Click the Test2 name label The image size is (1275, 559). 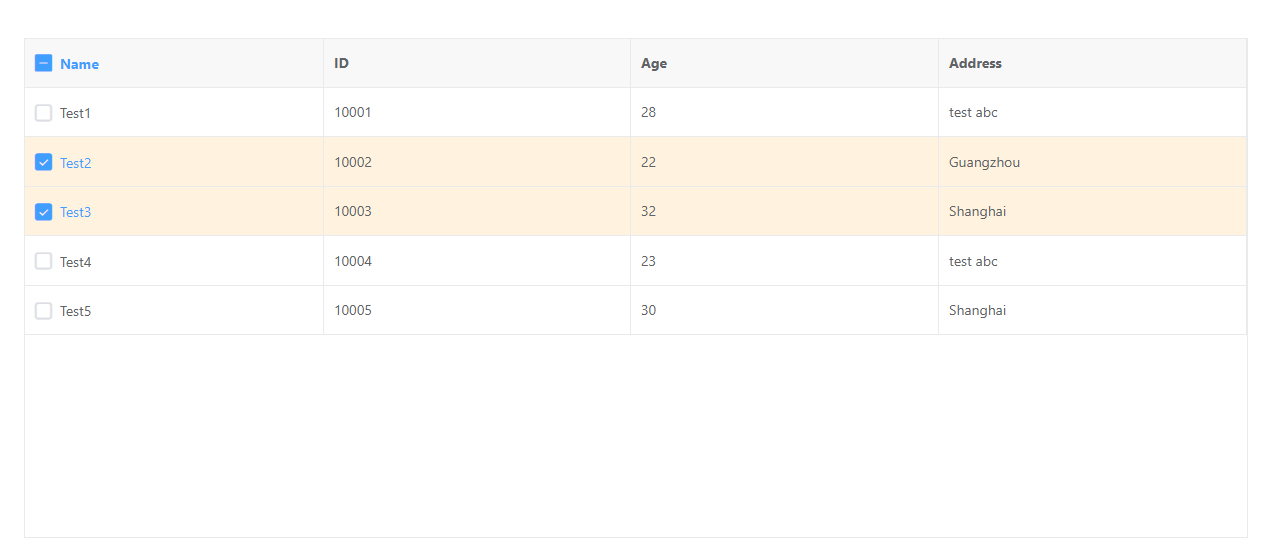[75, 163]
